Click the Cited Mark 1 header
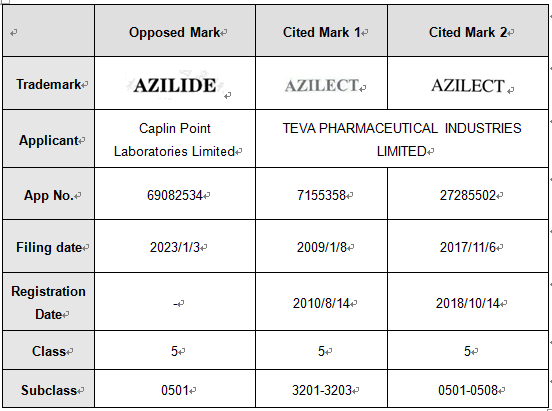 322,32
